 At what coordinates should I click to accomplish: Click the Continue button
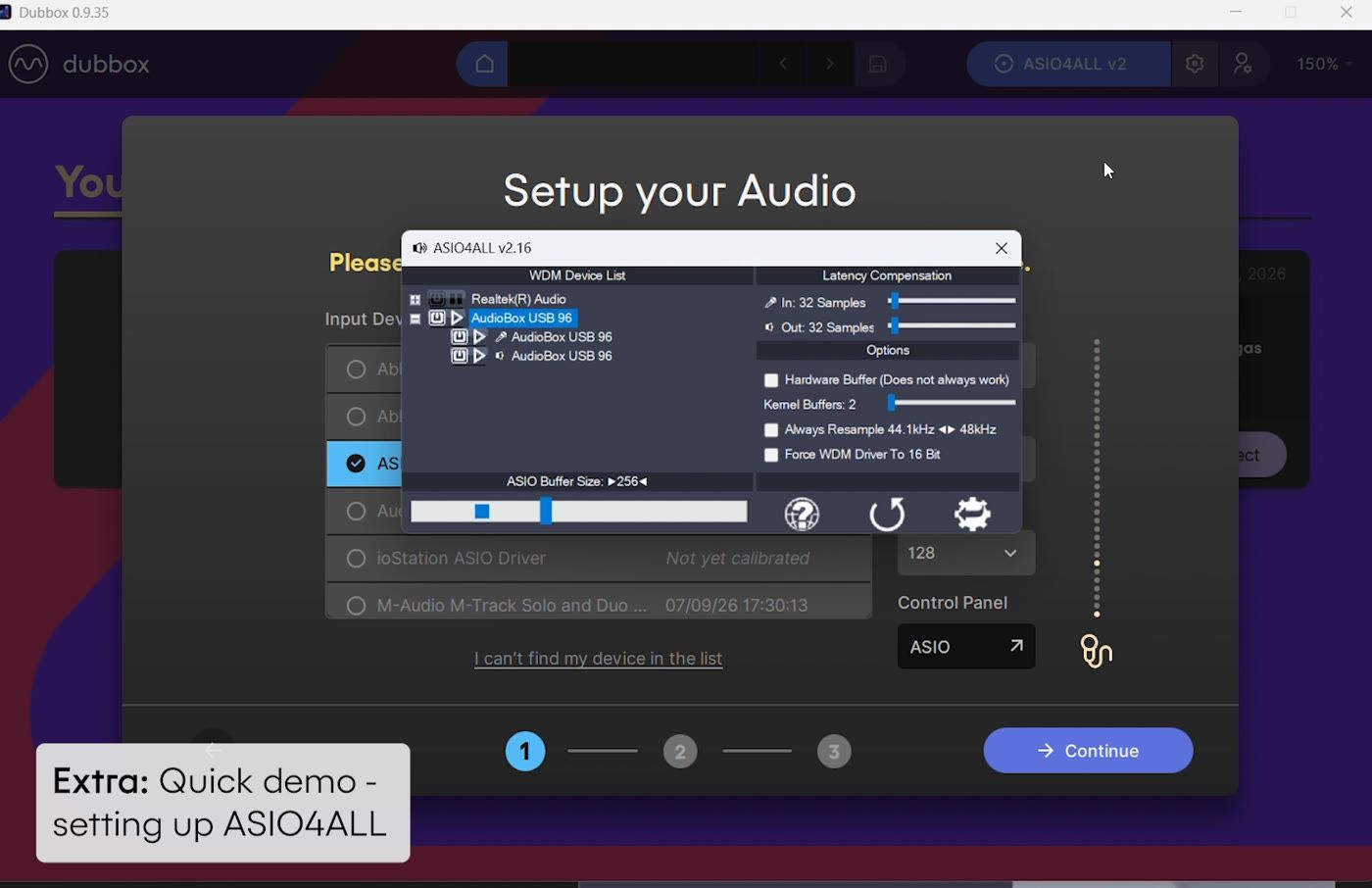(x=1088, y=751)
